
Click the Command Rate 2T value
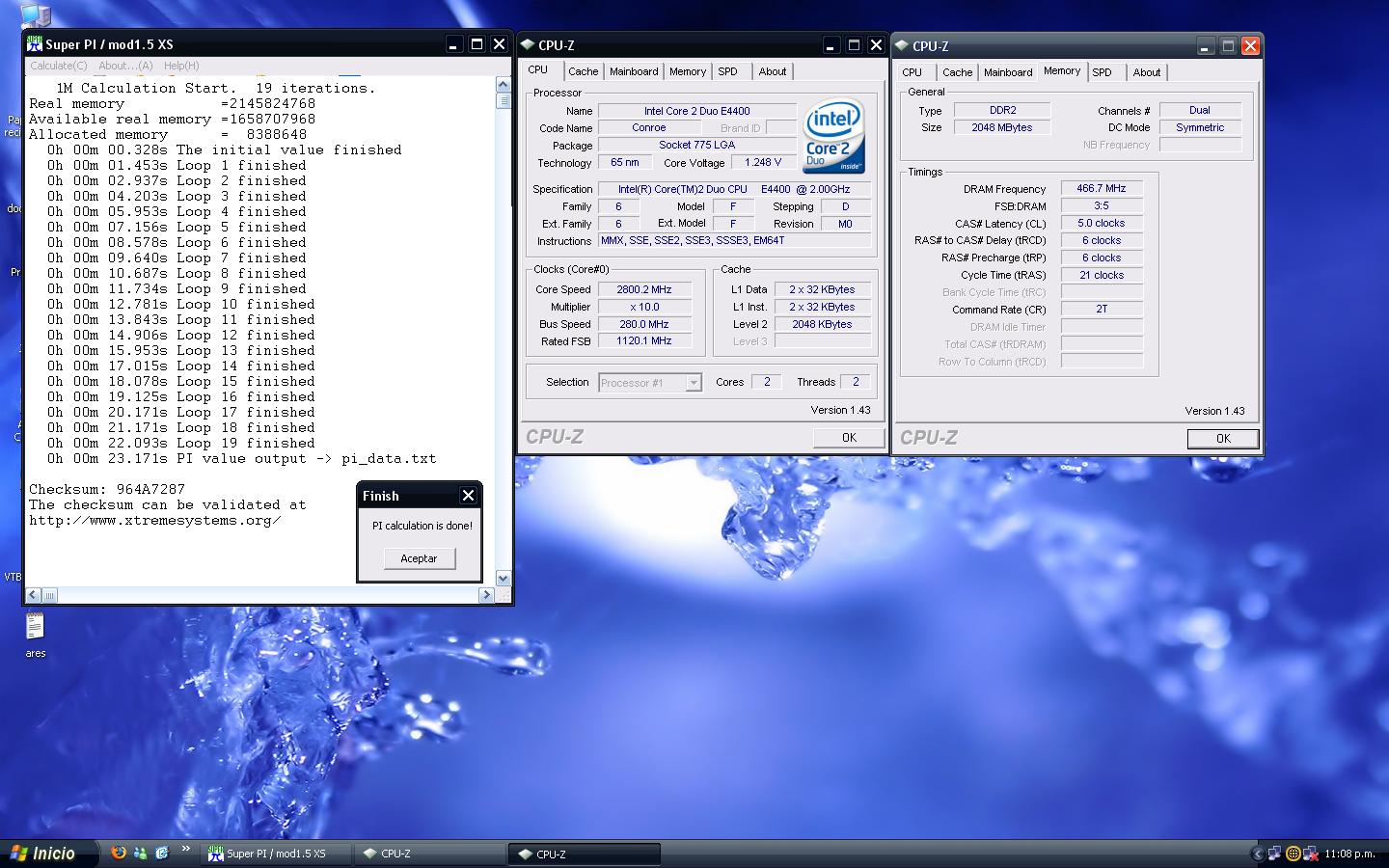point(1102,310)
